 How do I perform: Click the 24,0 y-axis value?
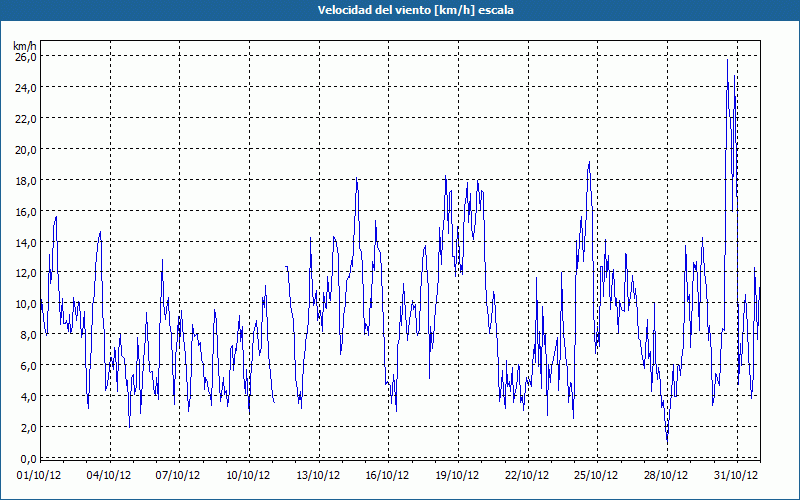(26, 88)
